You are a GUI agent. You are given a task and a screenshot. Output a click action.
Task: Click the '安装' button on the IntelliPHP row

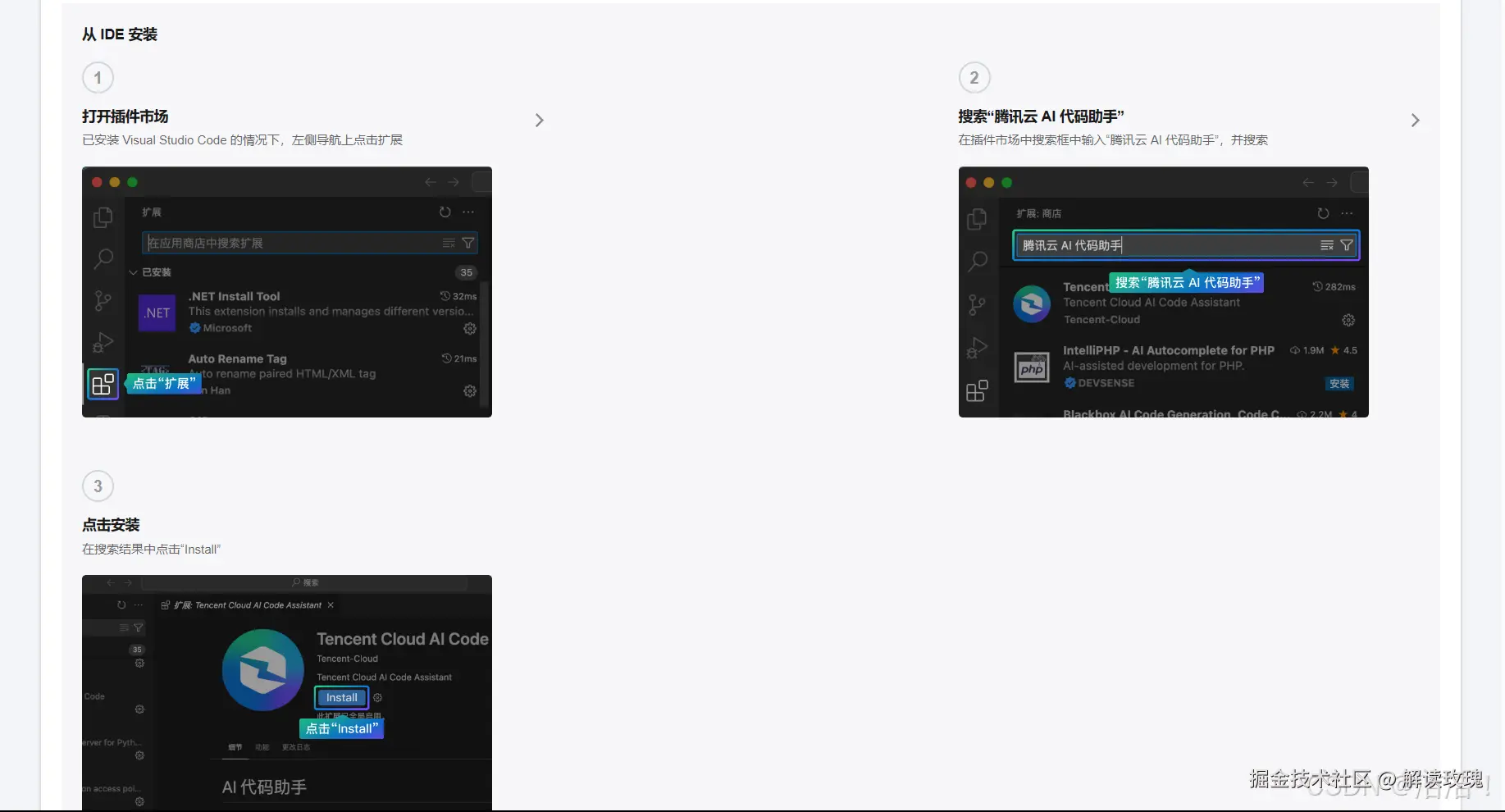[1339, 384]
